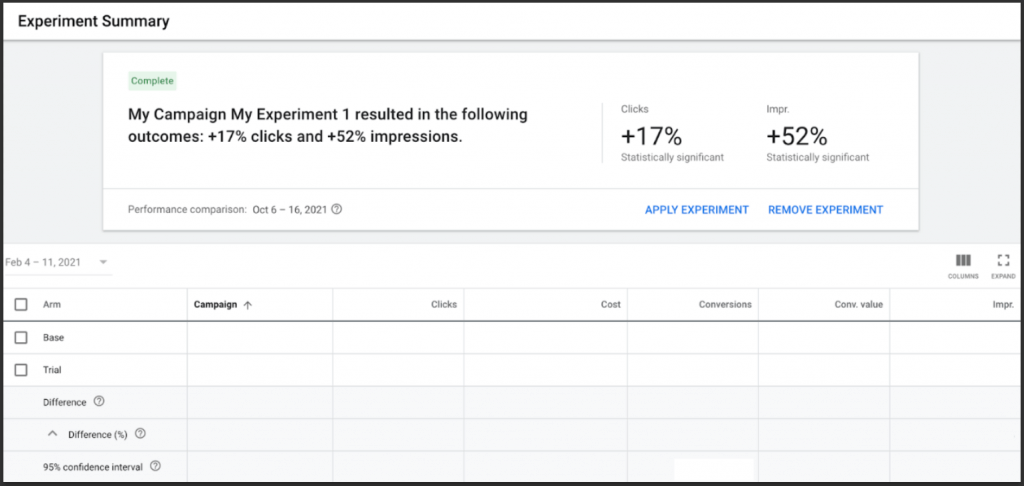
Task: Toggle the select-all checkbox in Arm header
Action: coord(21,304)
